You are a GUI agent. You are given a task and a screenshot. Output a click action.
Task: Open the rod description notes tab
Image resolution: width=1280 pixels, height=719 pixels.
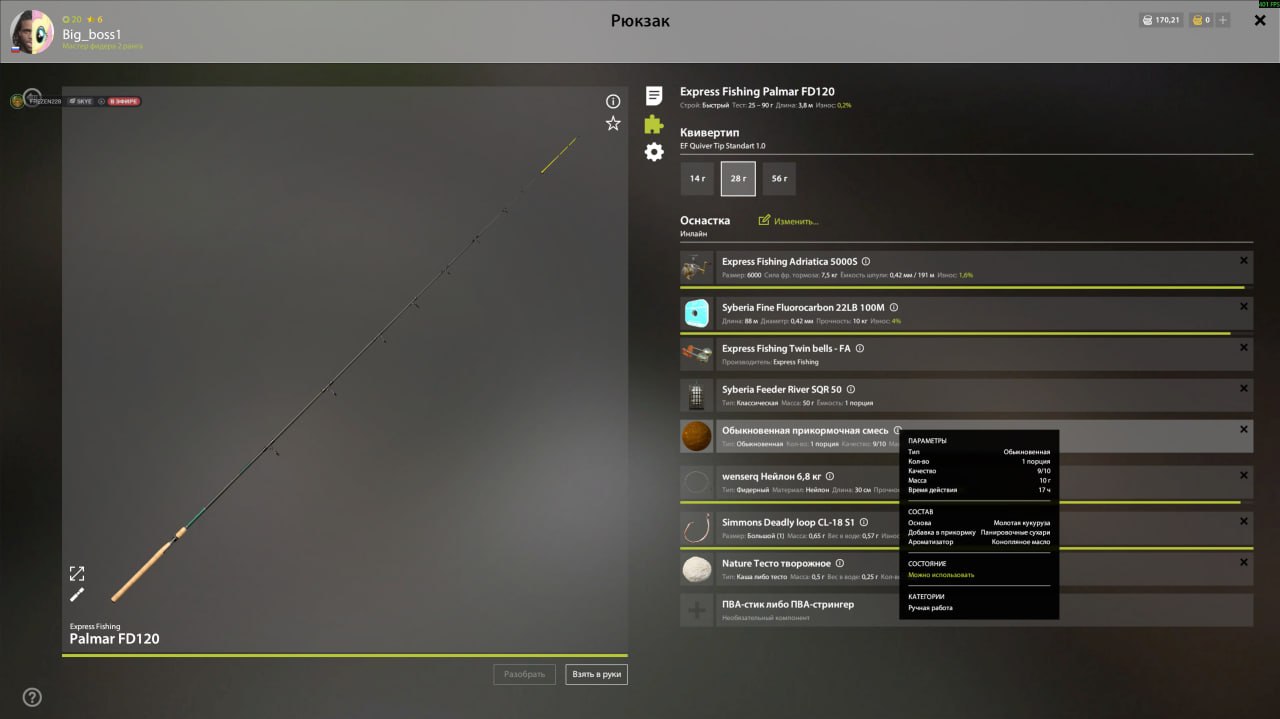(654, 96)
